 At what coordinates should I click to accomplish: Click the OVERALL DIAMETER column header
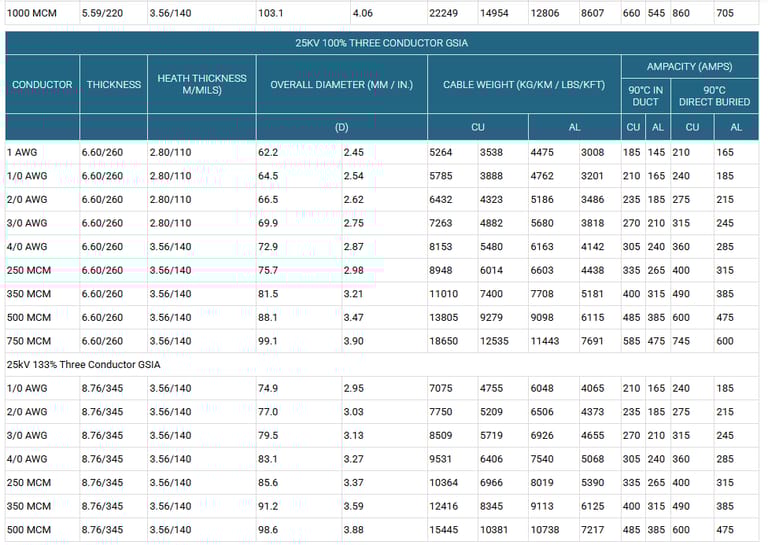click(x=341, y=85)
